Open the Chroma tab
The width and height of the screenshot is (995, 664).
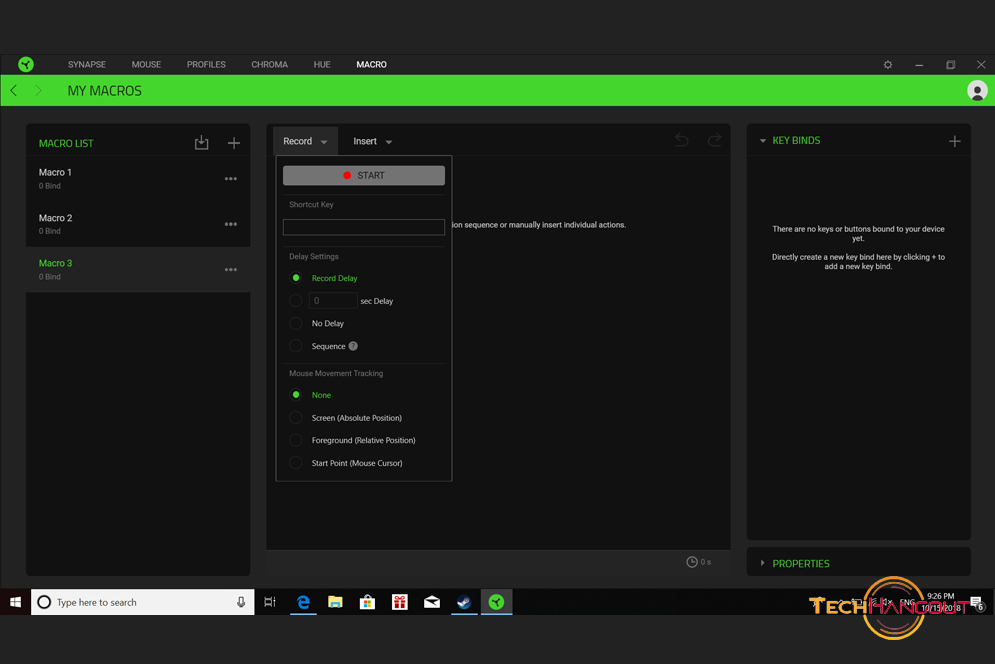coord(270,65)
